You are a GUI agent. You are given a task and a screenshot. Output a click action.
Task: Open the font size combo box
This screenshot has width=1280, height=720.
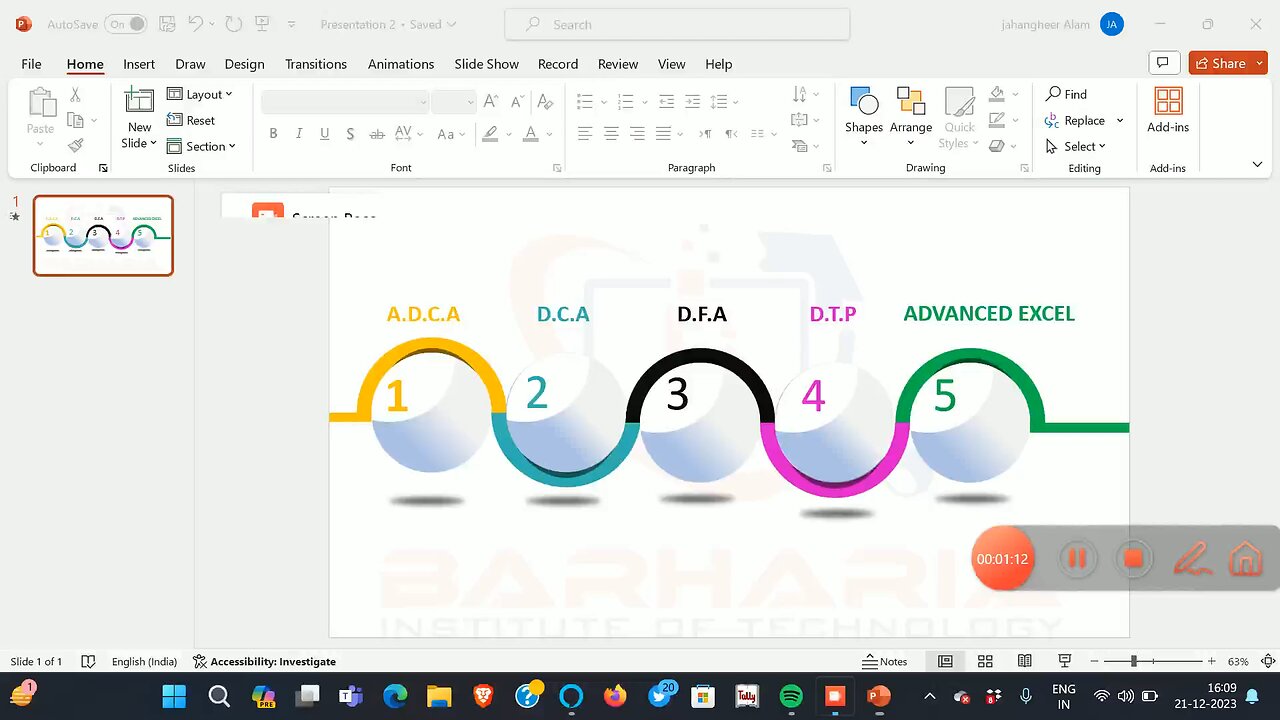tap(454, 102)
